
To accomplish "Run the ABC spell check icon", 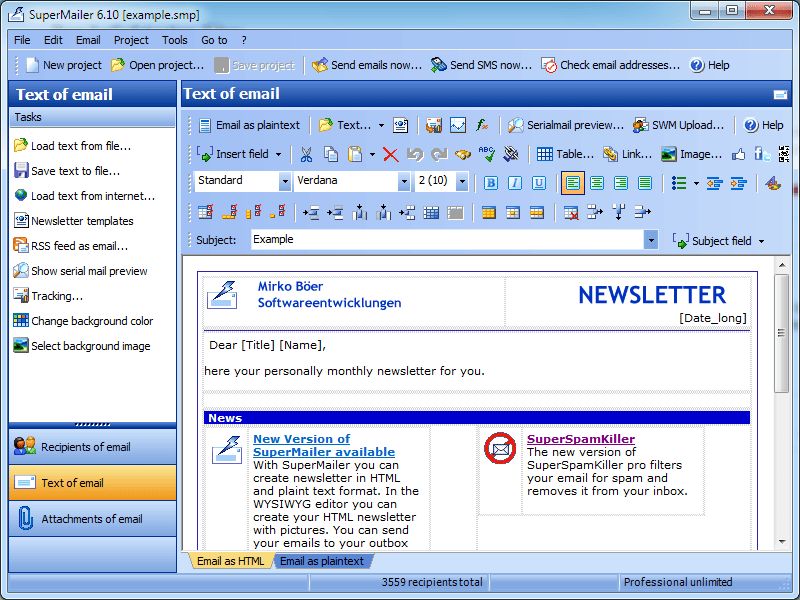I will [x=487, y=154].
